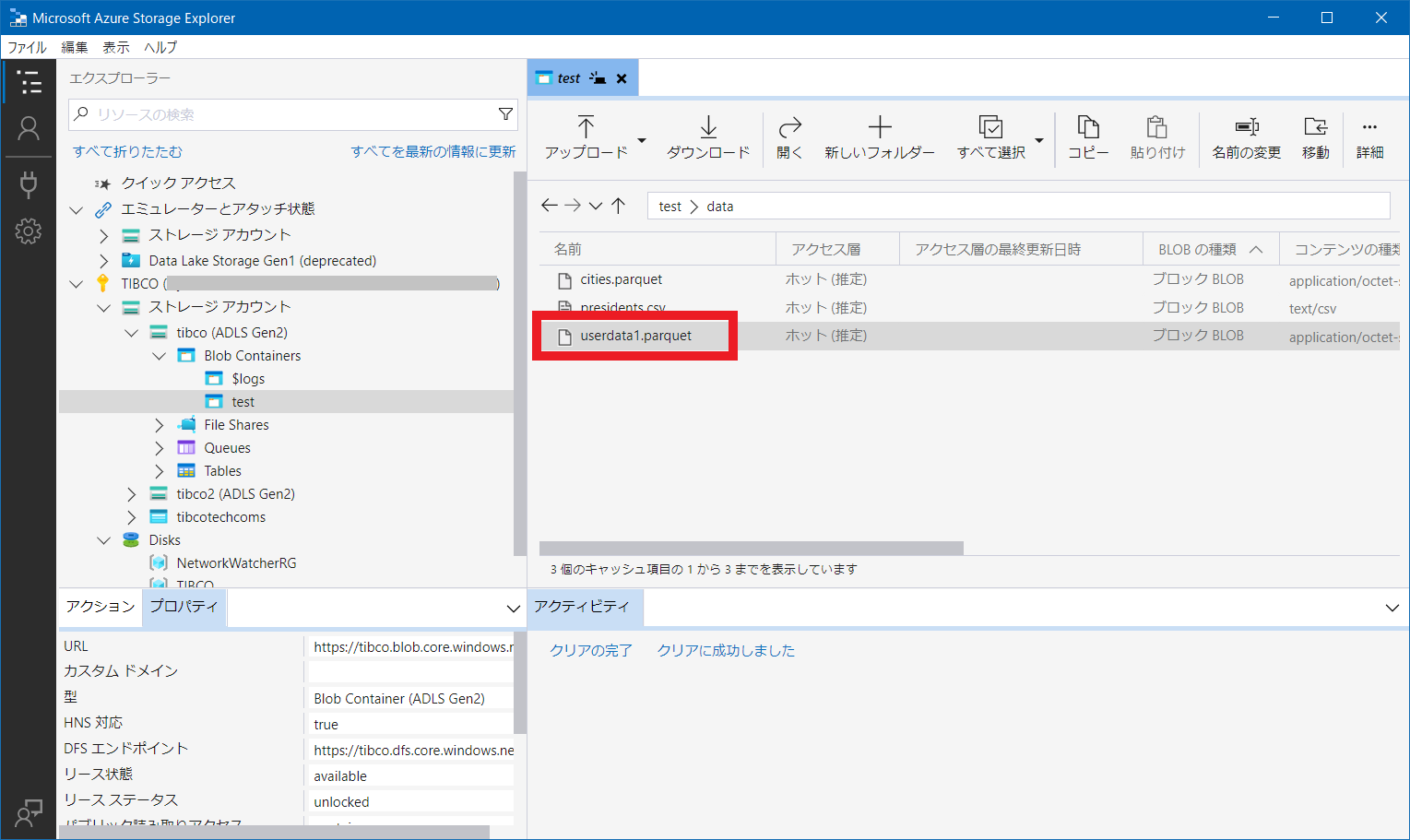The image size is (1410, 840).
Task: Click the path breadcrumb field
Action: (x=1019, y=206)
